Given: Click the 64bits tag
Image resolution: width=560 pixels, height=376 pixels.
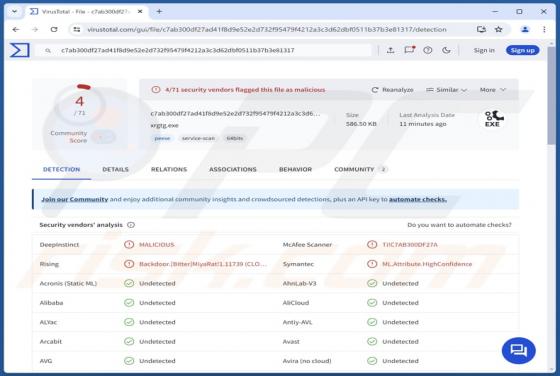Looking at the screenshot, I should pyautogui.click(x=235, y=138).
